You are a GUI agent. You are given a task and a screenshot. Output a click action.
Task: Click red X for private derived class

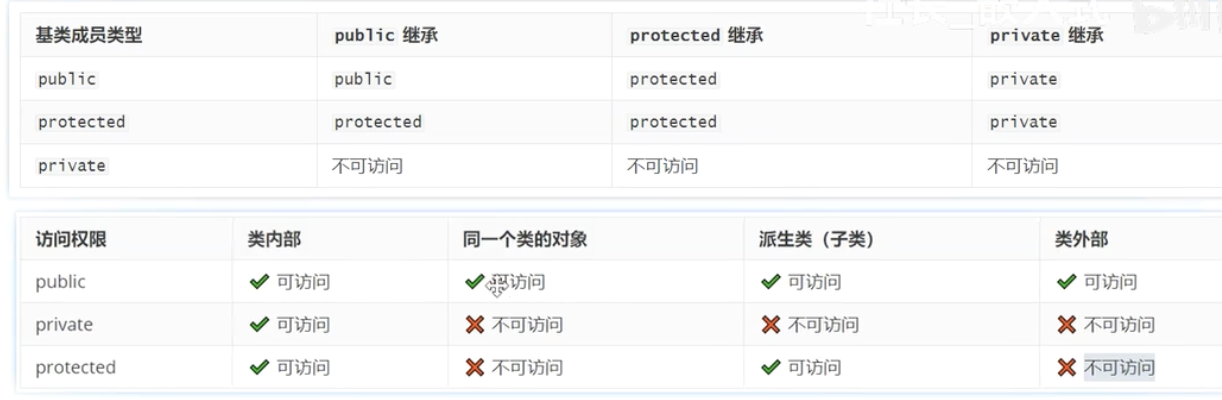point(771,325)
